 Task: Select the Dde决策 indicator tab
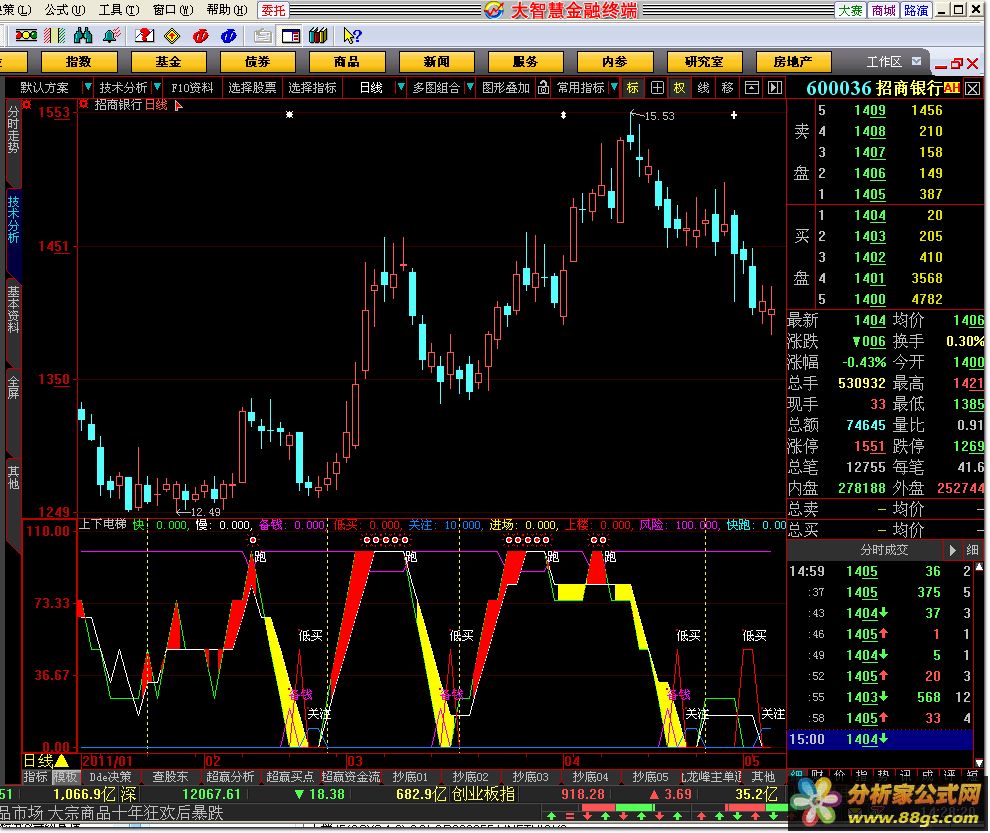[x=110, y=777]
